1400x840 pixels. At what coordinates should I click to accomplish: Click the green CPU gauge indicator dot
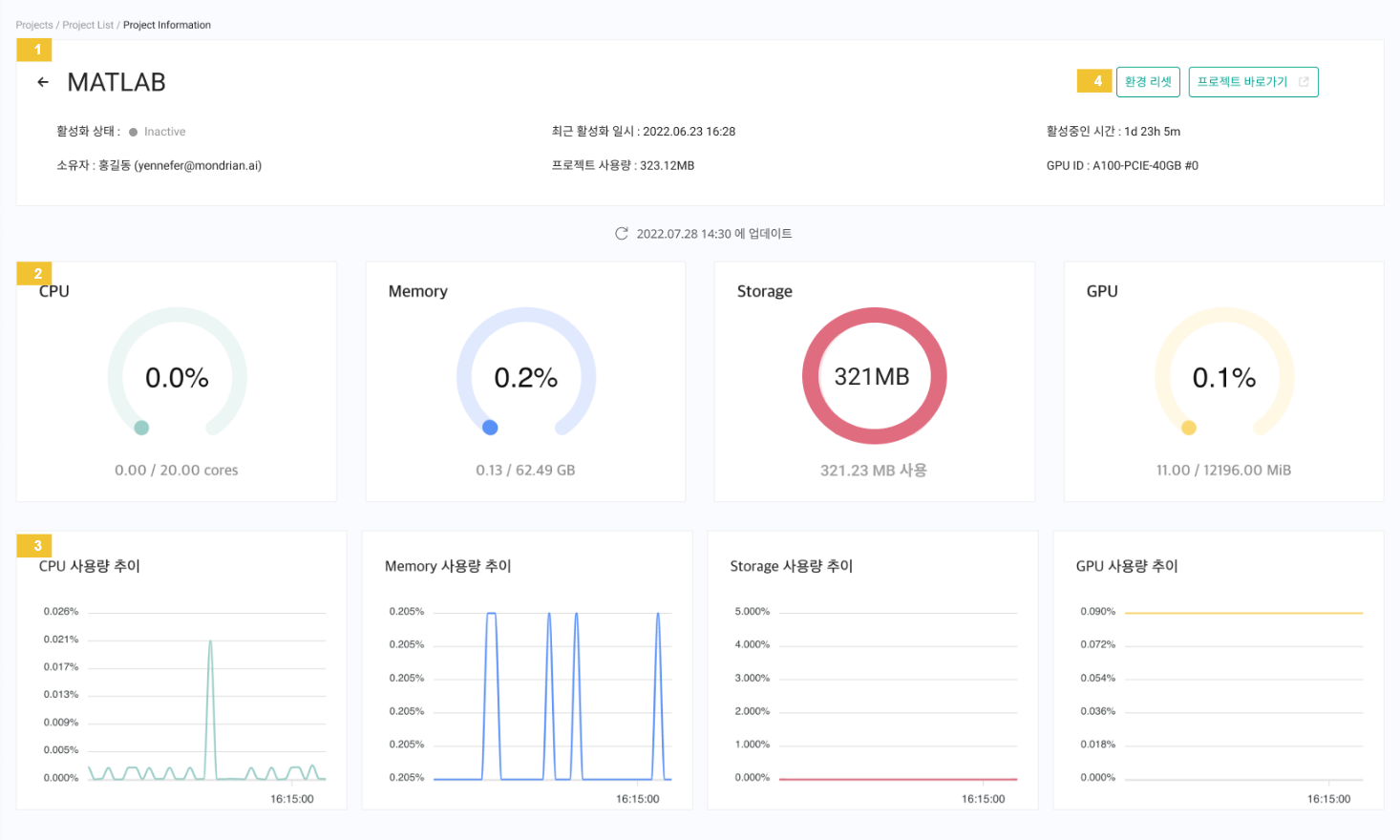pyautogui.click(x=141, y=428)
